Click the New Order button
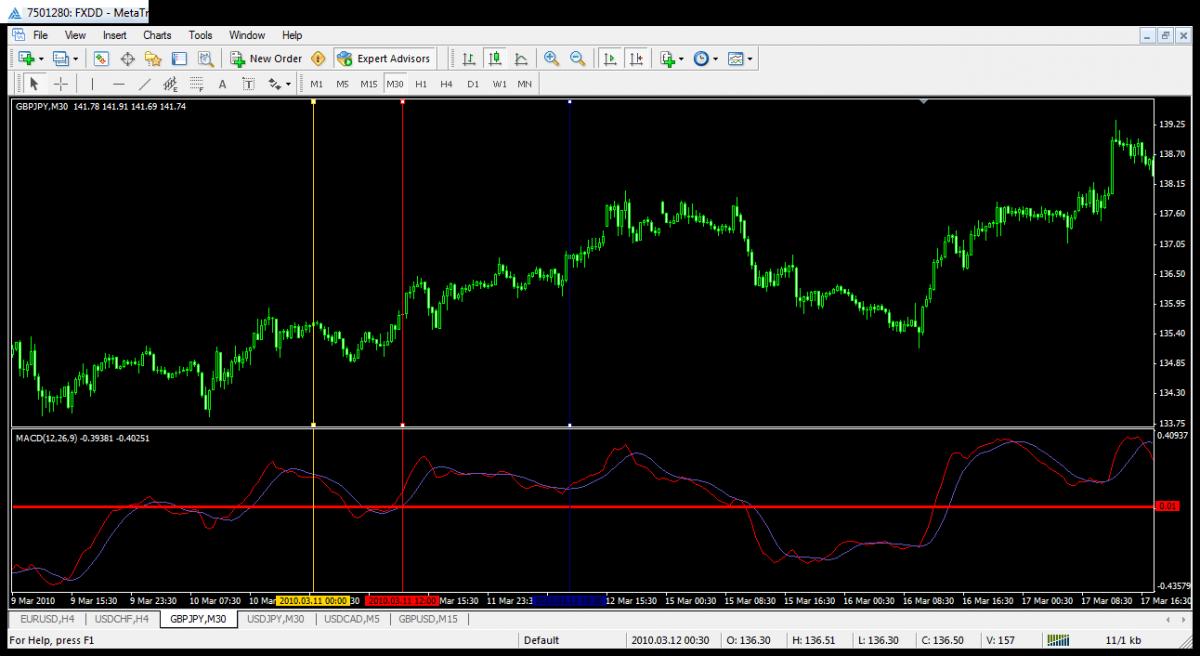 click(265, 59)
